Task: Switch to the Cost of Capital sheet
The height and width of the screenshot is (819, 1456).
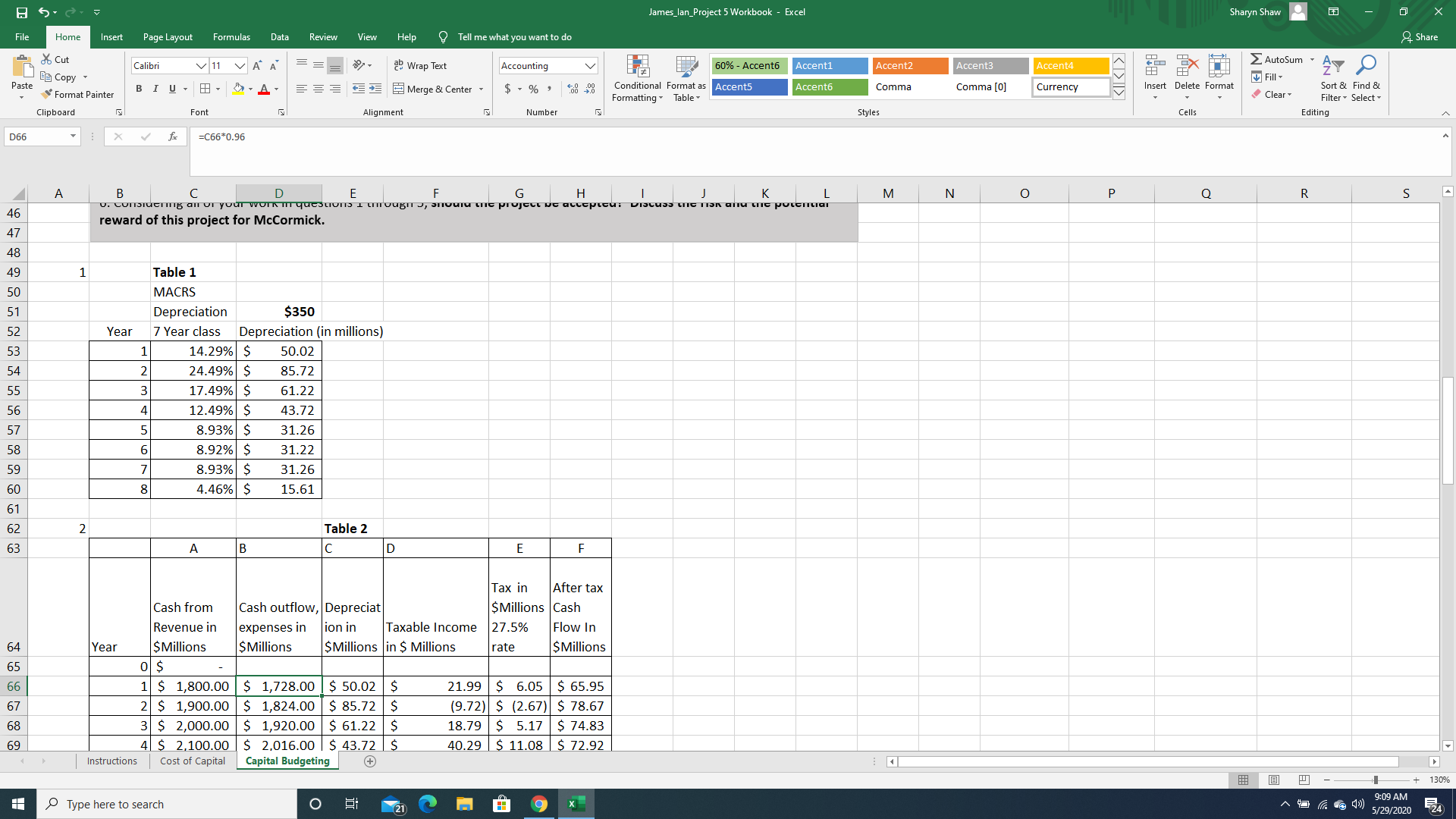Action: (x=193, y=761)
